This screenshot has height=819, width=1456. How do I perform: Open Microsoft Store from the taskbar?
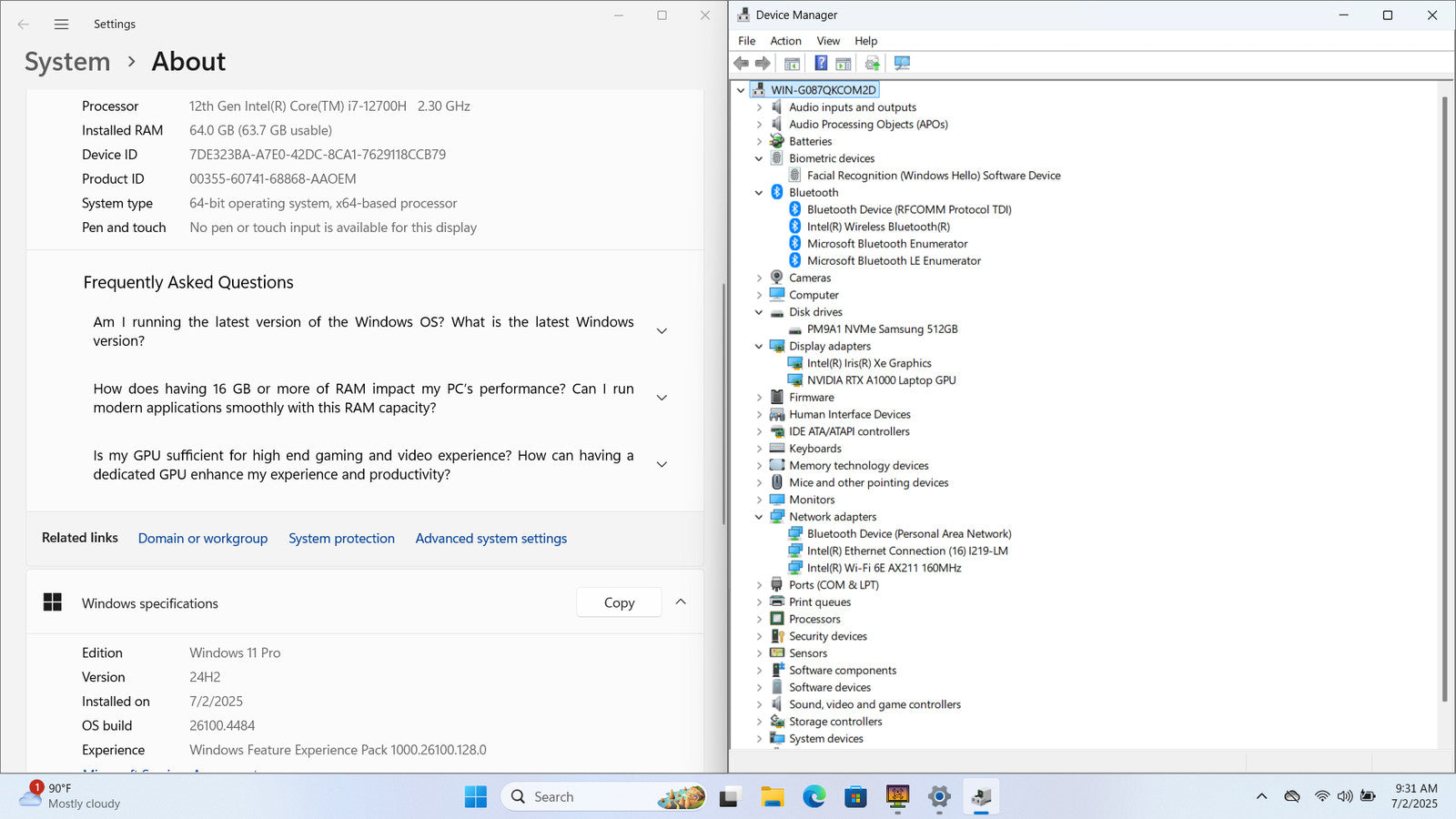[855, 797]
